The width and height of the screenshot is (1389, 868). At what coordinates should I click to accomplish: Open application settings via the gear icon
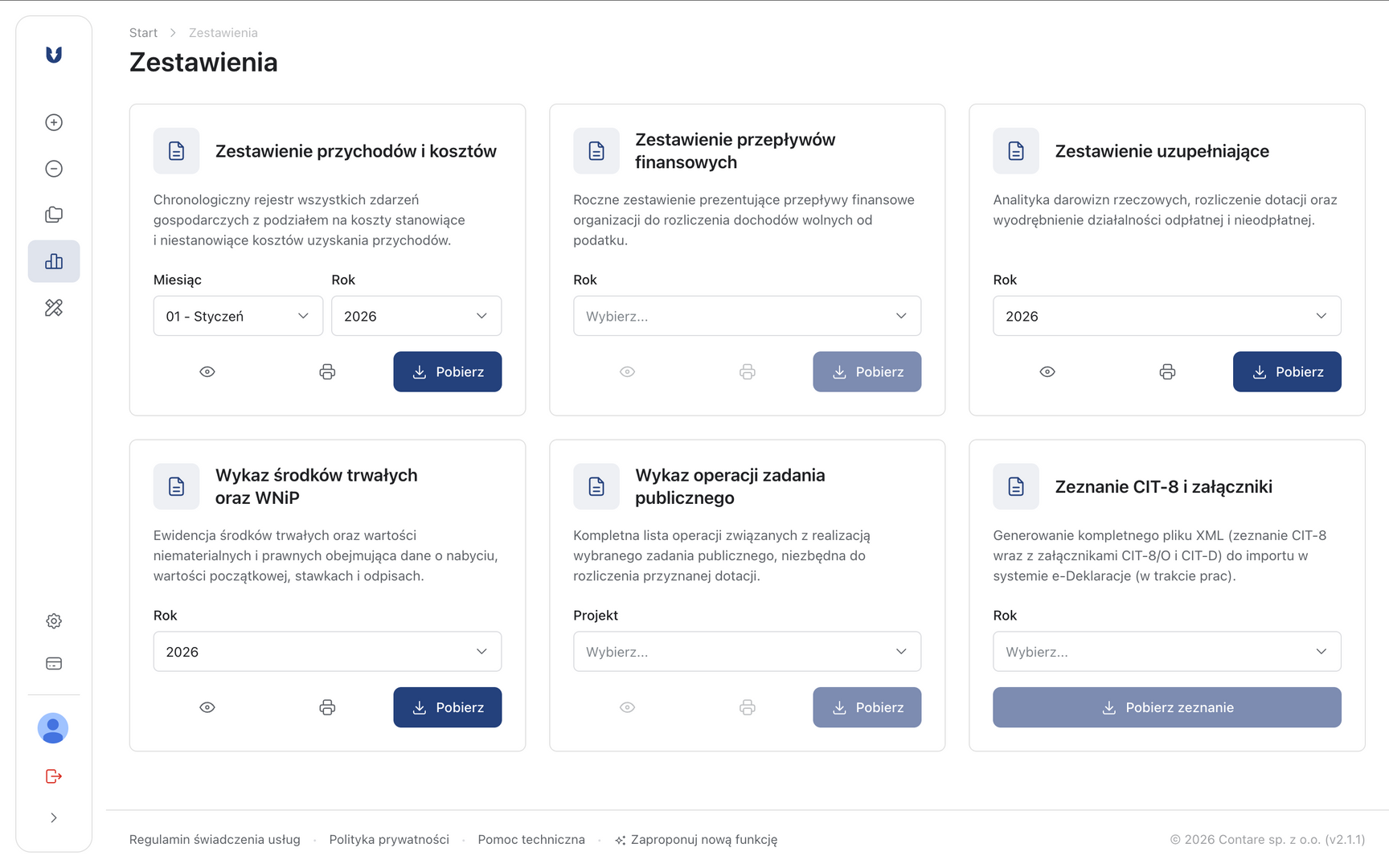click(53, 620)
